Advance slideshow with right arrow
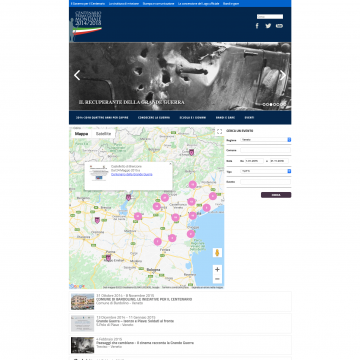Viewport: 360px width, 360px height. point(283,75)
